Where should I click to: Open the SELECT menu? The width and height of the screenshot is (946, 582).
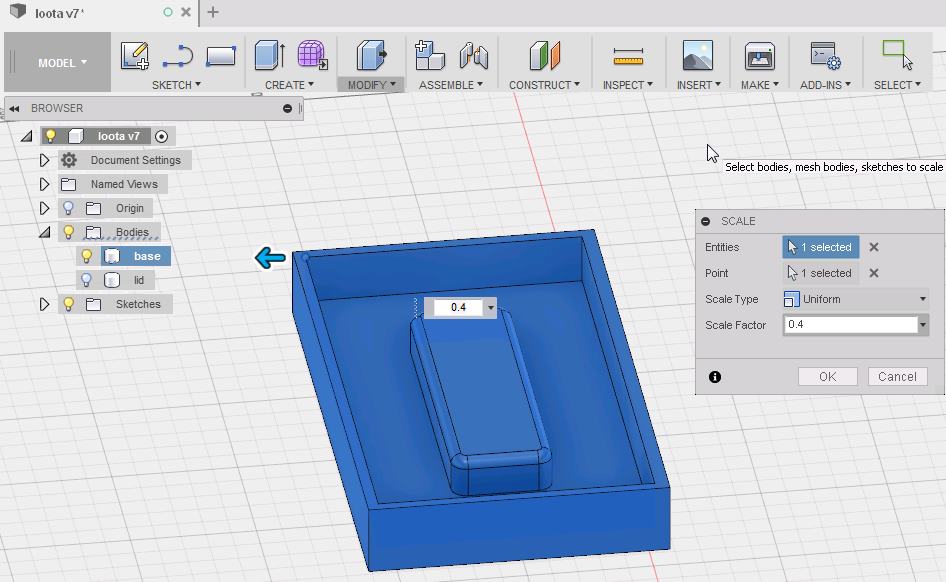897,85
